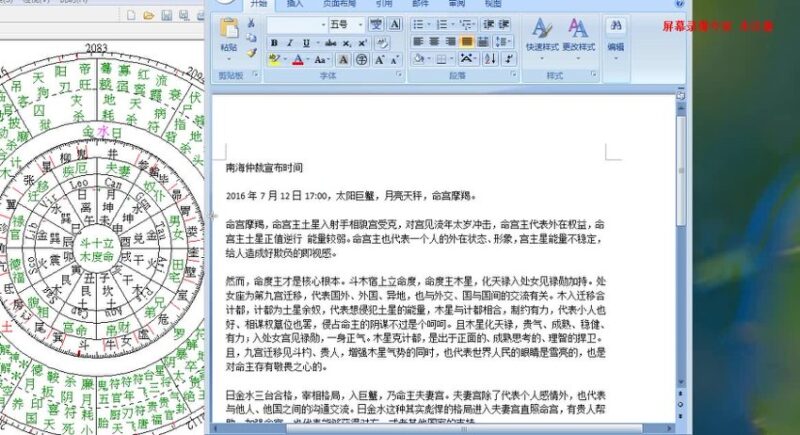Open the clipboard (剪贴板) pane launcher

click(x=255, y=75)
